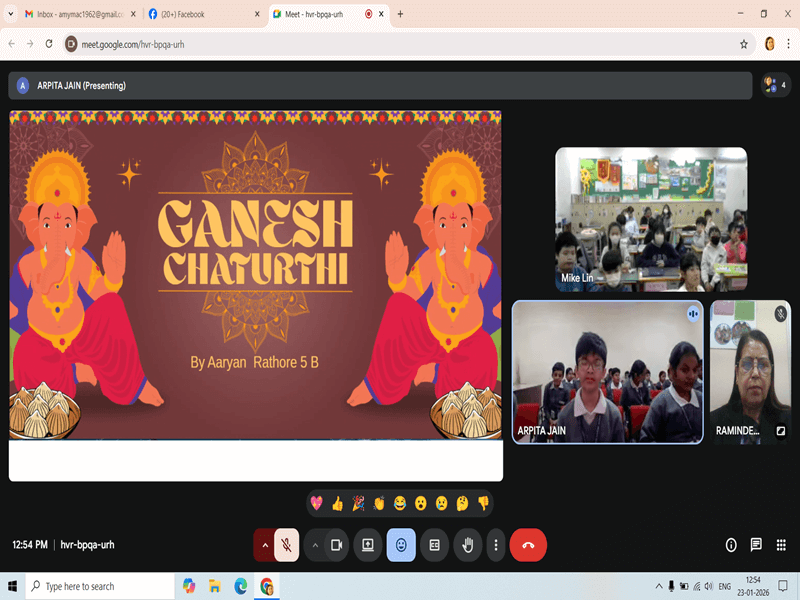
Task: Leave the call with red hang-up button
Action: point(528,545)
